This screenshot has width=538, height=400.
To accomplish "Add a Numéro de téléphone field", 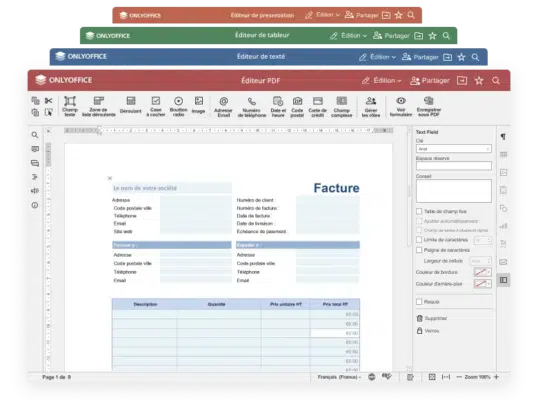I will 252,106.
